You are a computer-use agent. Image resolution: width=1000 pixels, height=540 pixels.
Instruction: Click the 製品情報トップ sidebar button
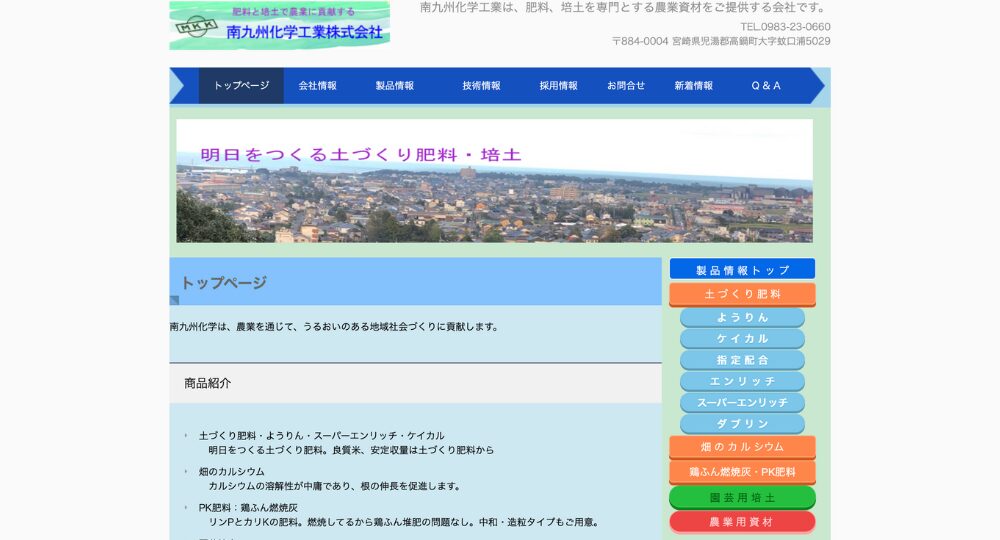742,270
